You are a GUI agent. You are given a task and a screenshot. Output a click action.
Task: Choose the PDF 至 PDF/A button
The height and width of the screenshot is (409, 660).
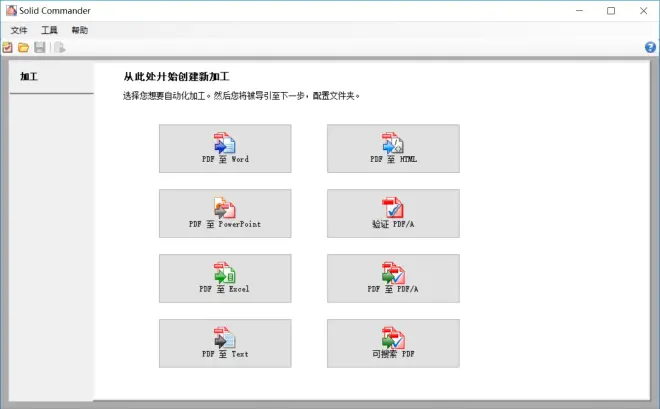point(393,278)
